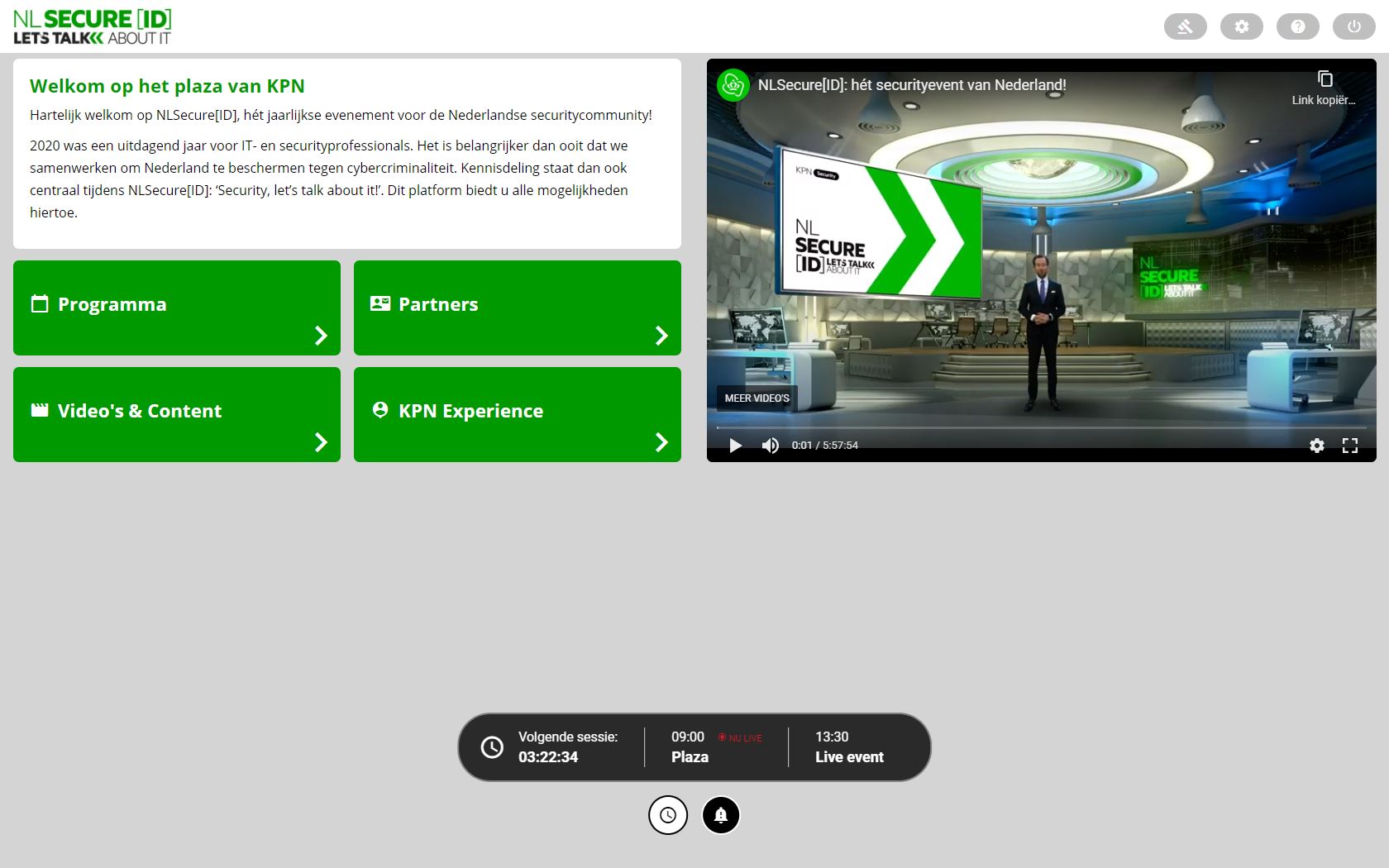1389x868 pixels.
Task: Open the KPN Experience tile
Action: pos(518,414)
